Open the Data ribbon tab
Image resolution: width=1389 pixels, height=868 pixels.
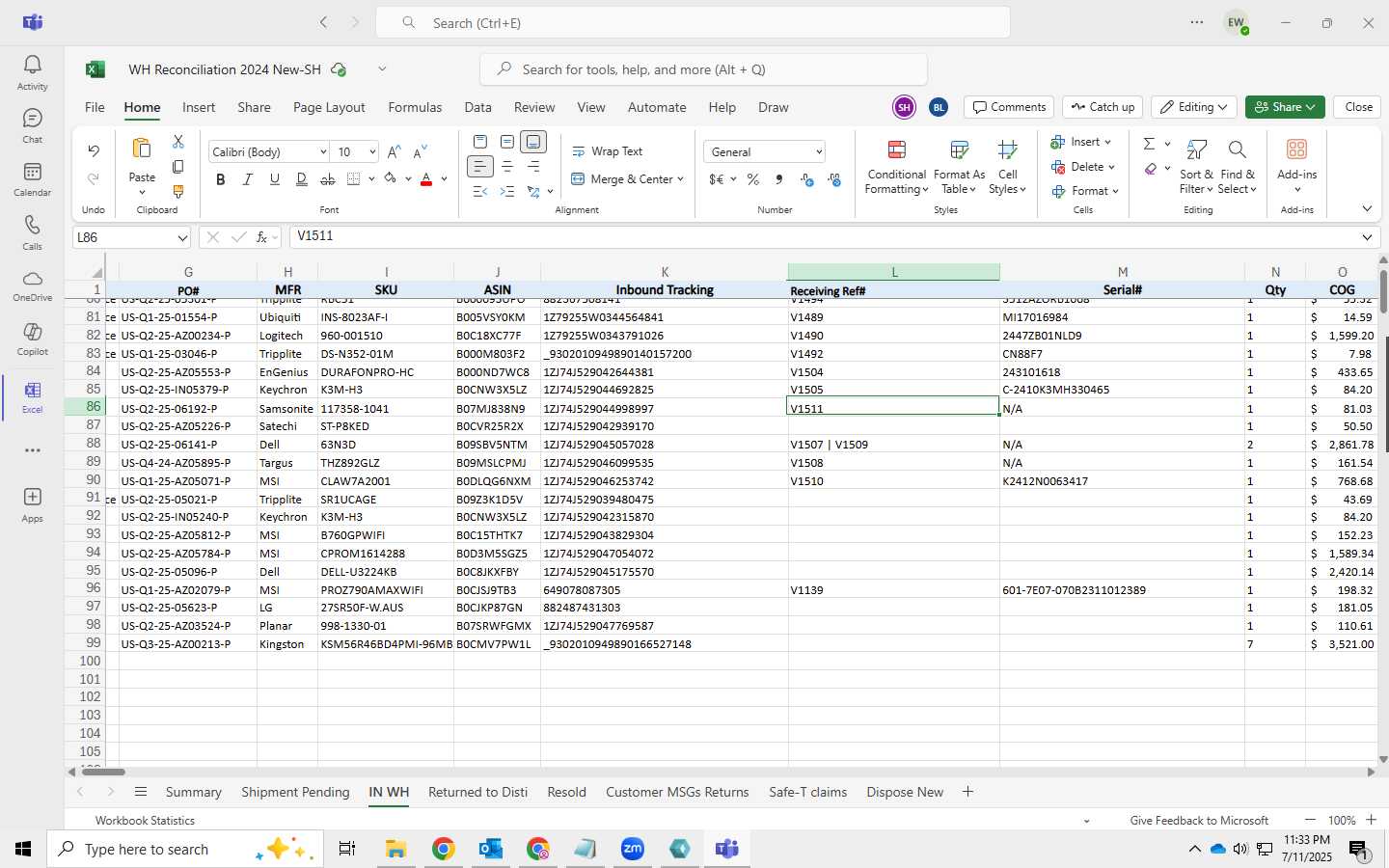tap(477, 107)
